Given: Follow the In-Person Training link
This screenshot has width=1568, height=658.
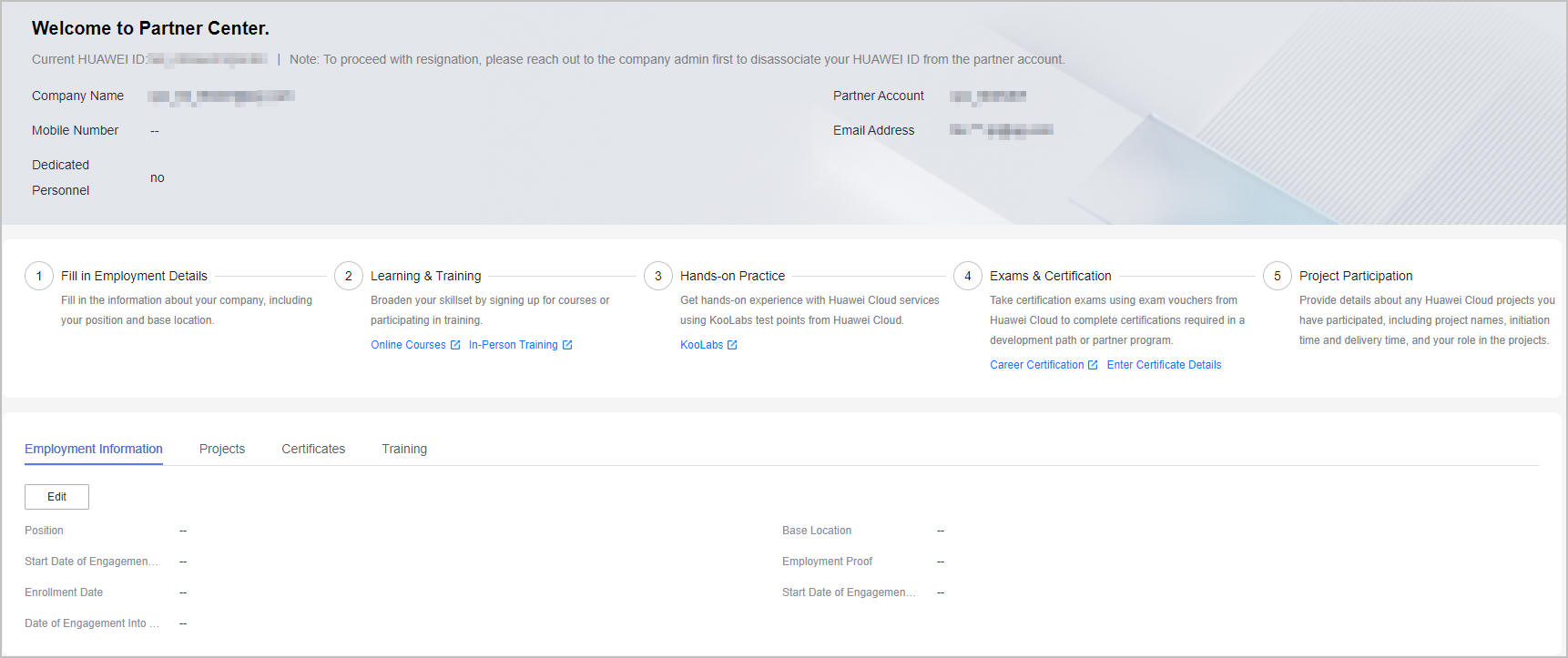Looking at the screenshot, I should point(513,345).
